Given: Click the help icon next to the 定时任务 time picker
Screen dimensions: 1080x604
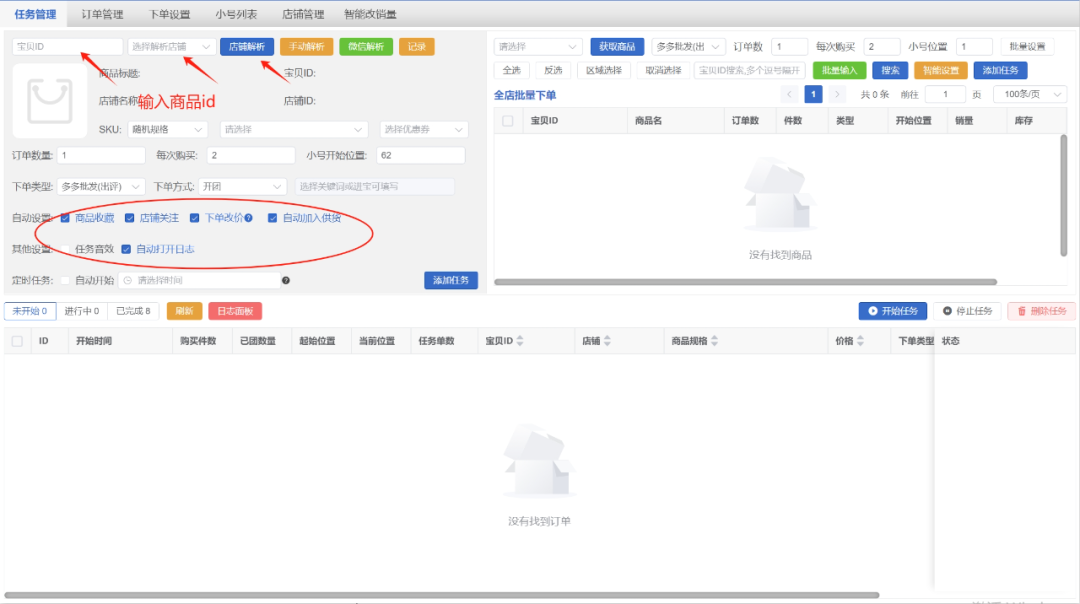Looking at the screenshot, I should 286,280.
